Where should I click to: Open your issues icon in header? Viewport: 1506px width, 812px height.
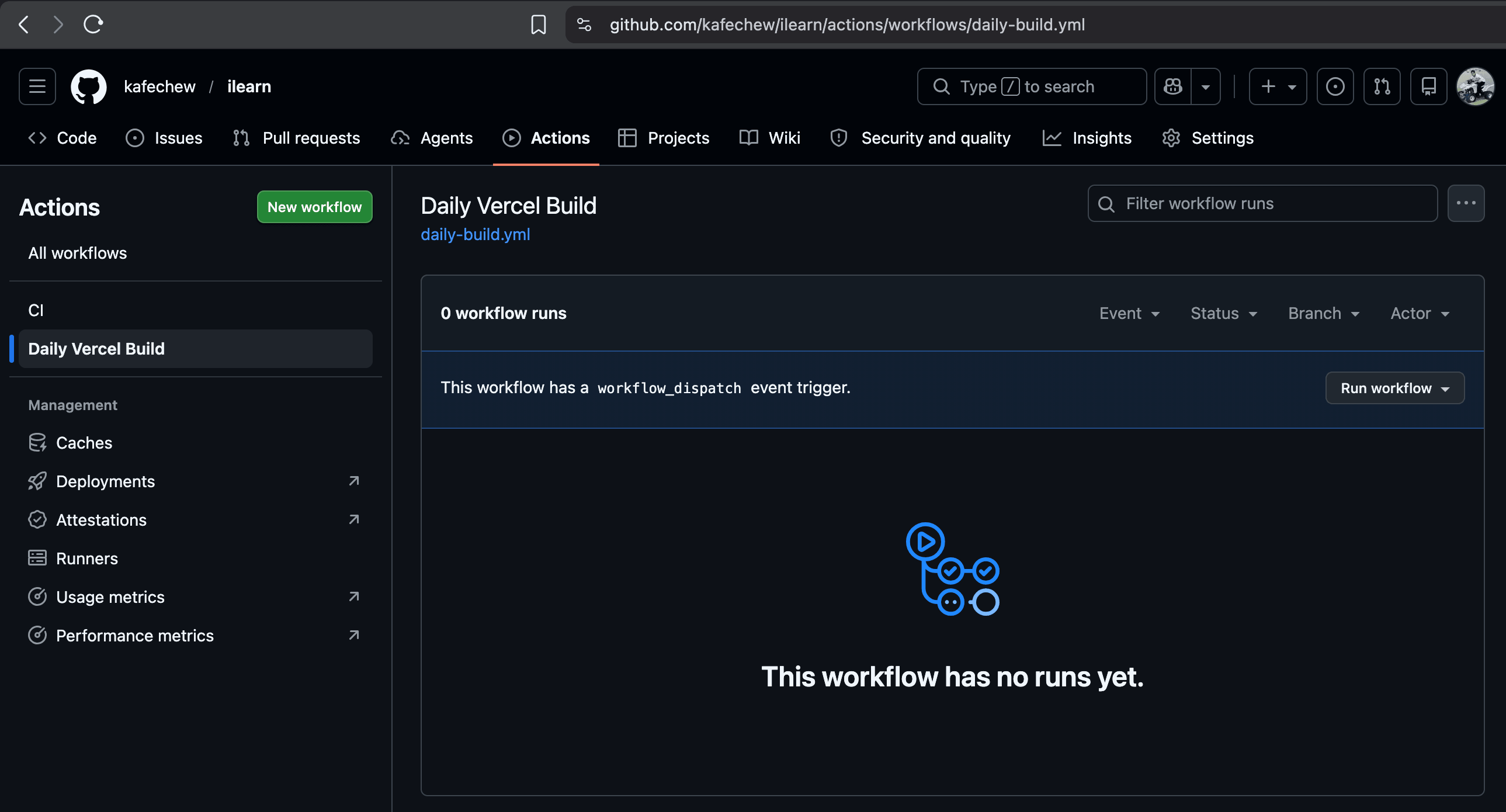(x=1335, y=86)
